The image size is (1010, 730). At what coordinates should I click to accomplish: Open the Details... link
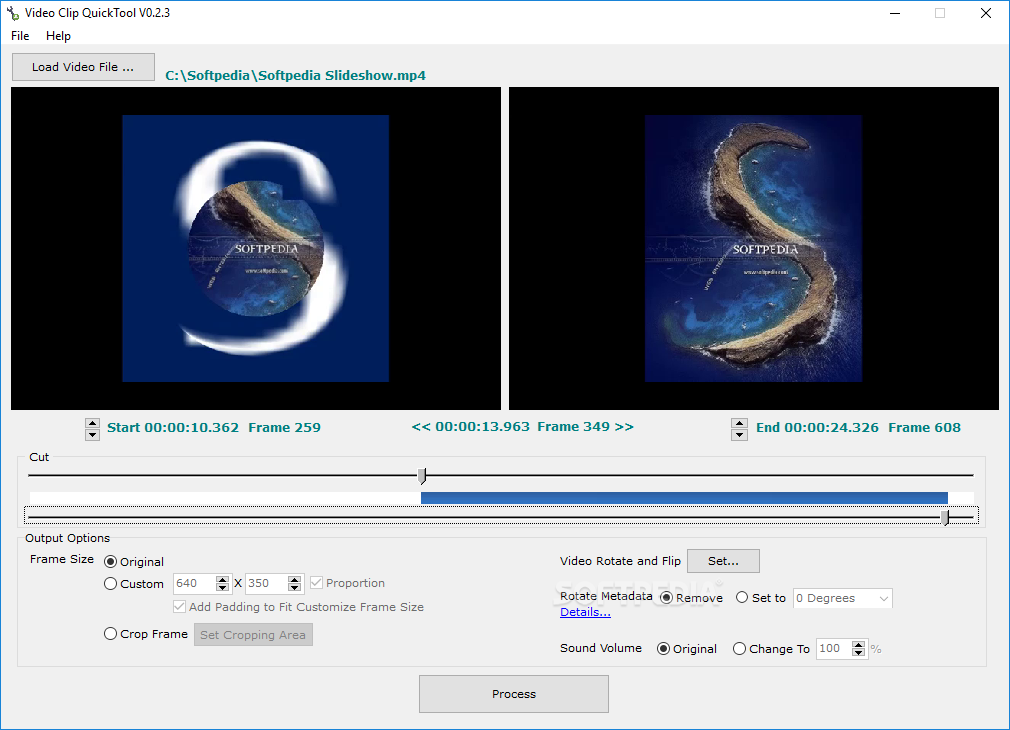click(x=585, y=612)
